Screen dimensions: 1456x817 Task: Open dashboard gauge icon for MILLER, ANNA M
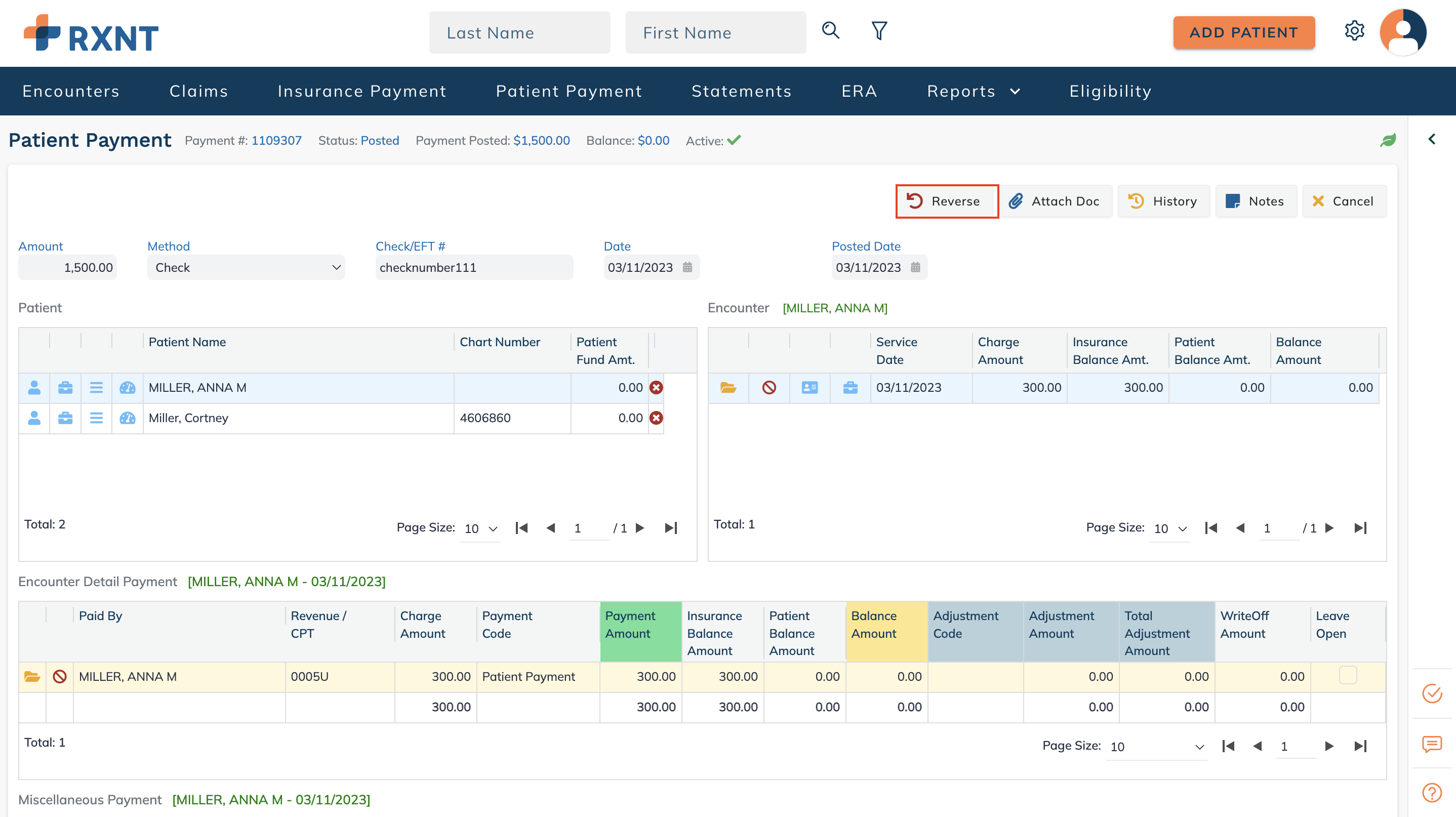click(127, 388)
